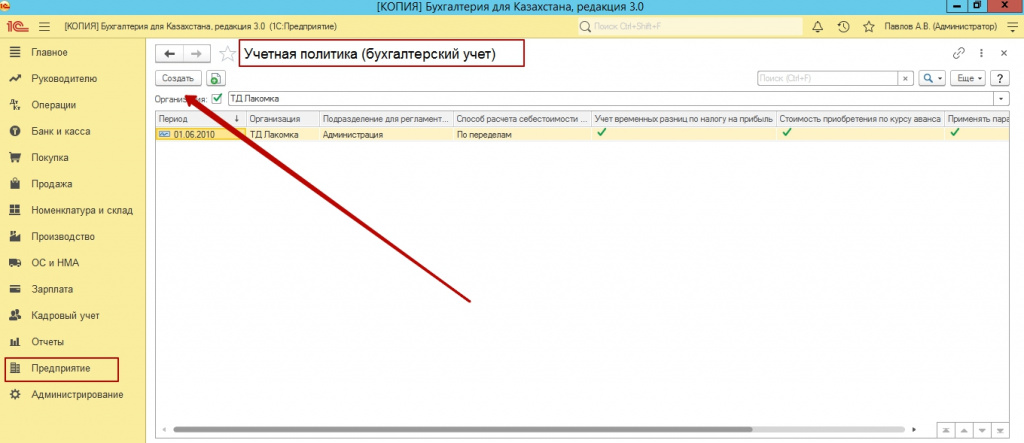This screenshot has height=443, width=1024.
Task: Click checkmark under Применять пара column
Action: click(955, 133)
